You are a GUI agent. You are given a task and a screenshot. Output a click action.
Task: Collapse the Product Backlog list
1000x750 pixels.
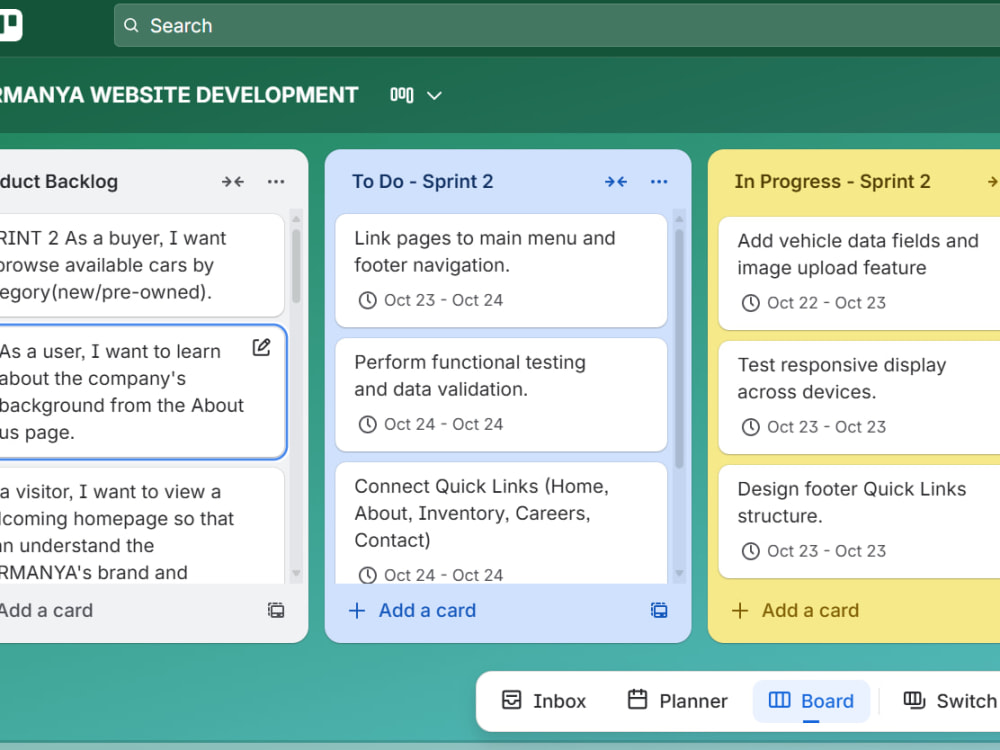(x=233, y=182)
